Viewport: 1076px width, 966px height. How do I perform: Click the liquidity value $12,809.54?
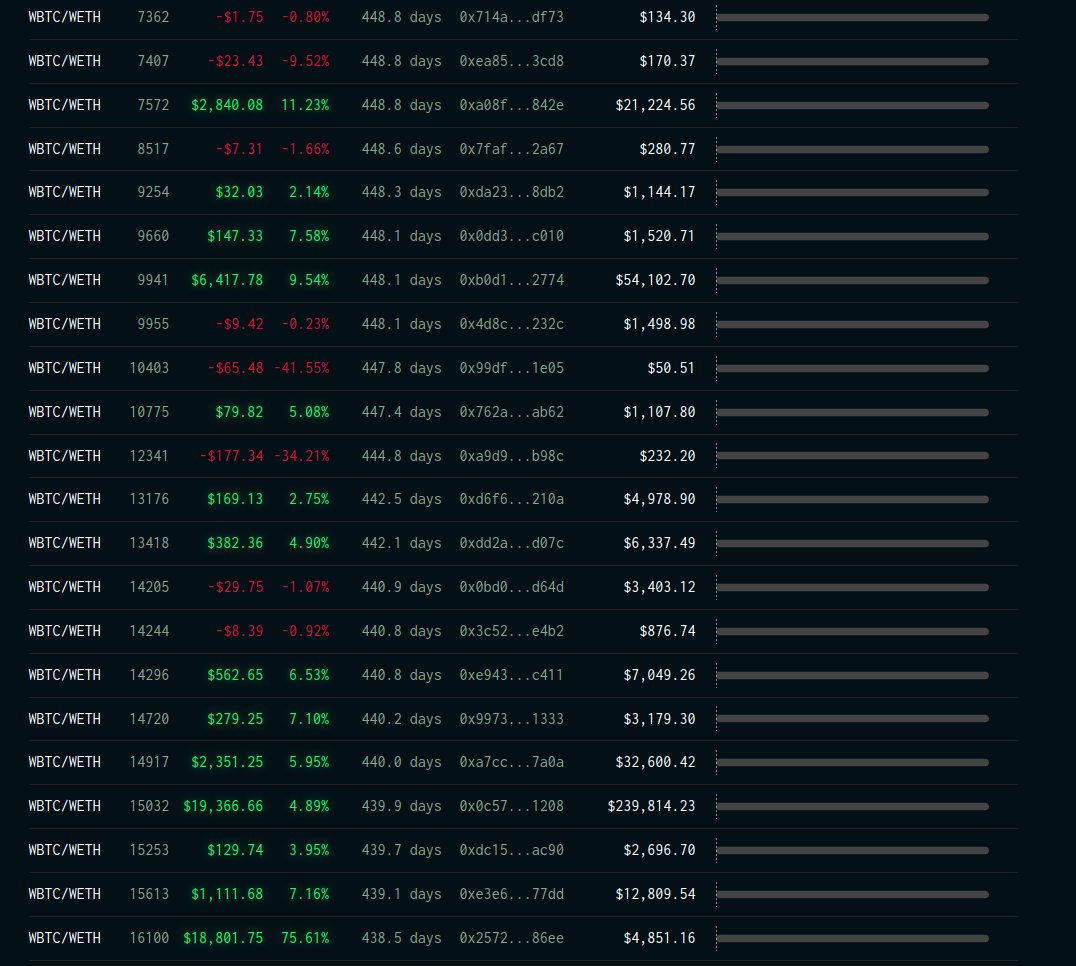(655, 894)
